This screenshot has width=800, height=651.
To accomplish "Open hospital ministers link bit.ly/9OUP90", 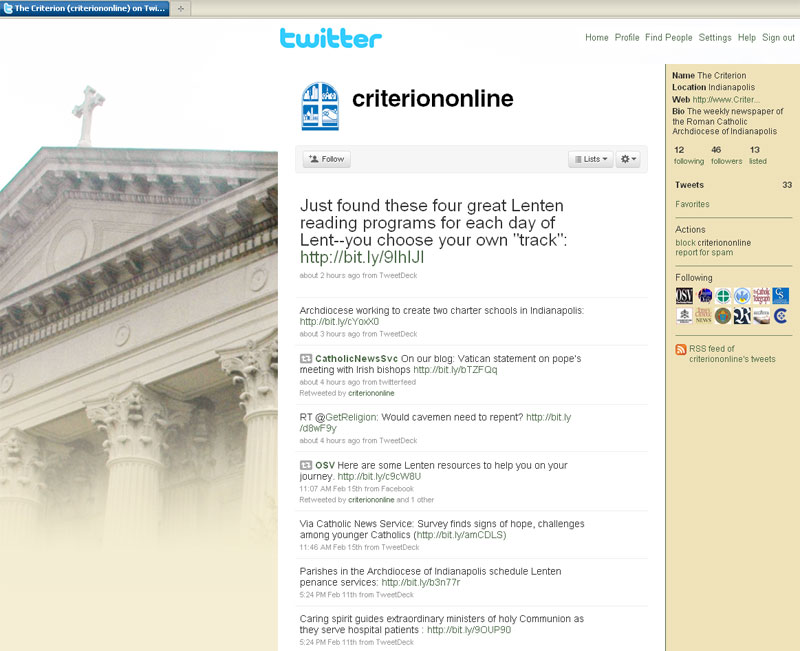I will (469, 630).
